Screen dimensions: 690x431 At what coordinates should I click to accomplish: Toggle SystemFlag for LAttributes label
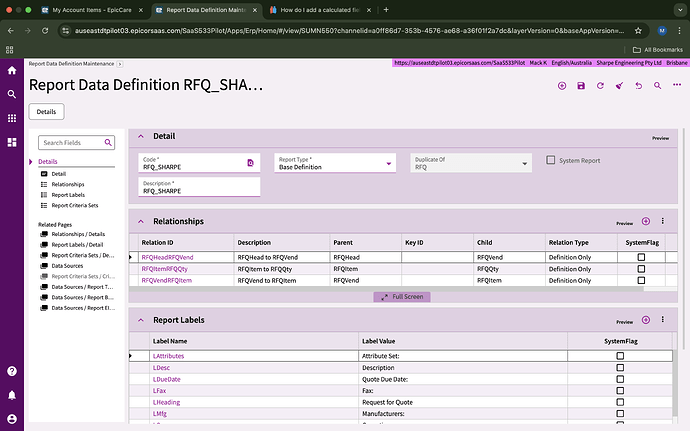coord(620,356)
